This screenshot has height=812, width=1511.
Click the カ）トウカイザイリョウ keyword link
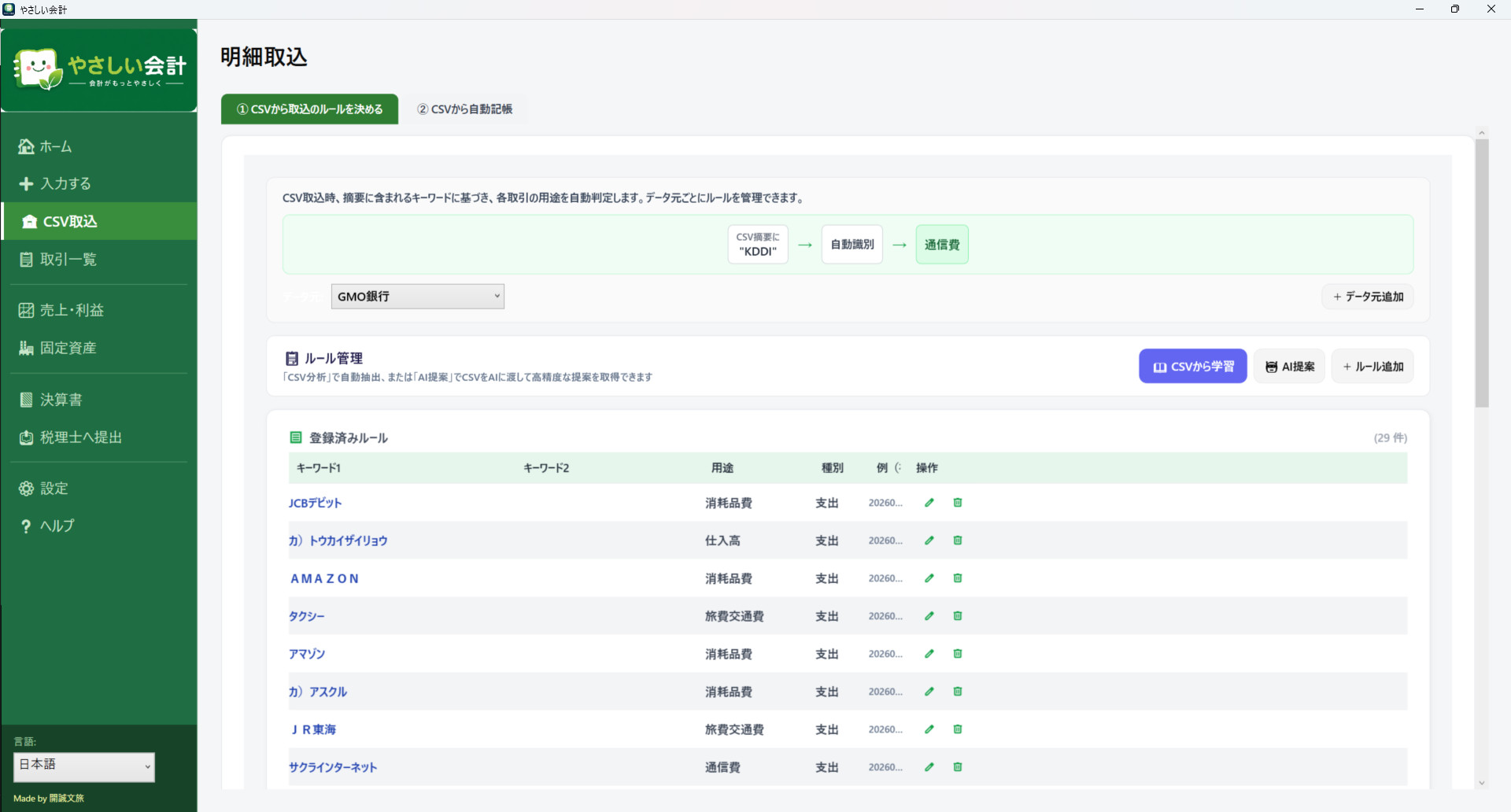click(x=338, y=541)
